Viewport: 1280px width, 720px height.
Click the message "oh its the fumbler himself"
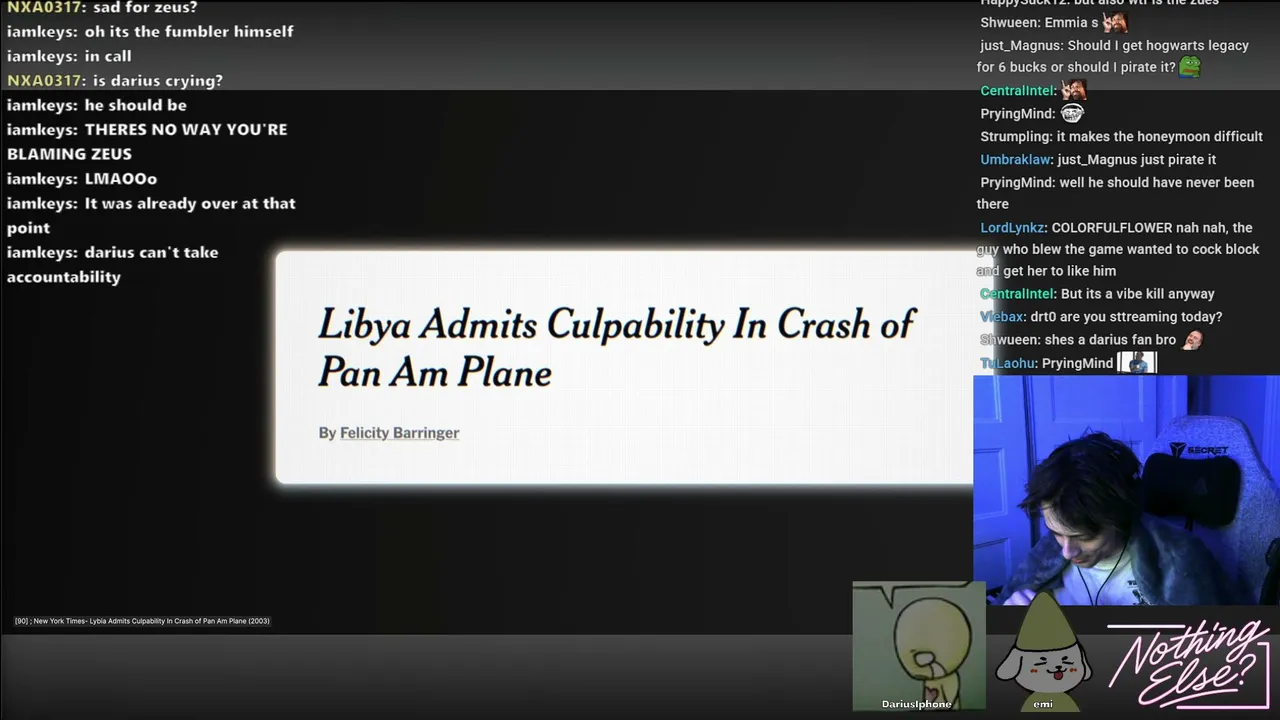(189, 31)
